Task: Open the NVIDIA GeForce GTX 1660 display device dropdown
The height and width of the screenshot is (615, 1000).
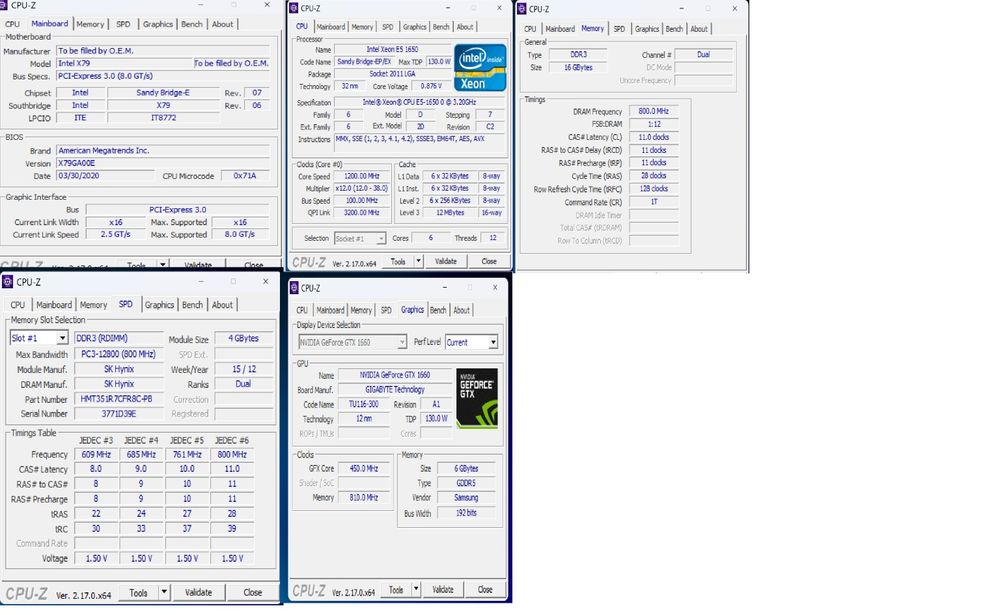Action: pyautogui.click(x=402, y=343)
